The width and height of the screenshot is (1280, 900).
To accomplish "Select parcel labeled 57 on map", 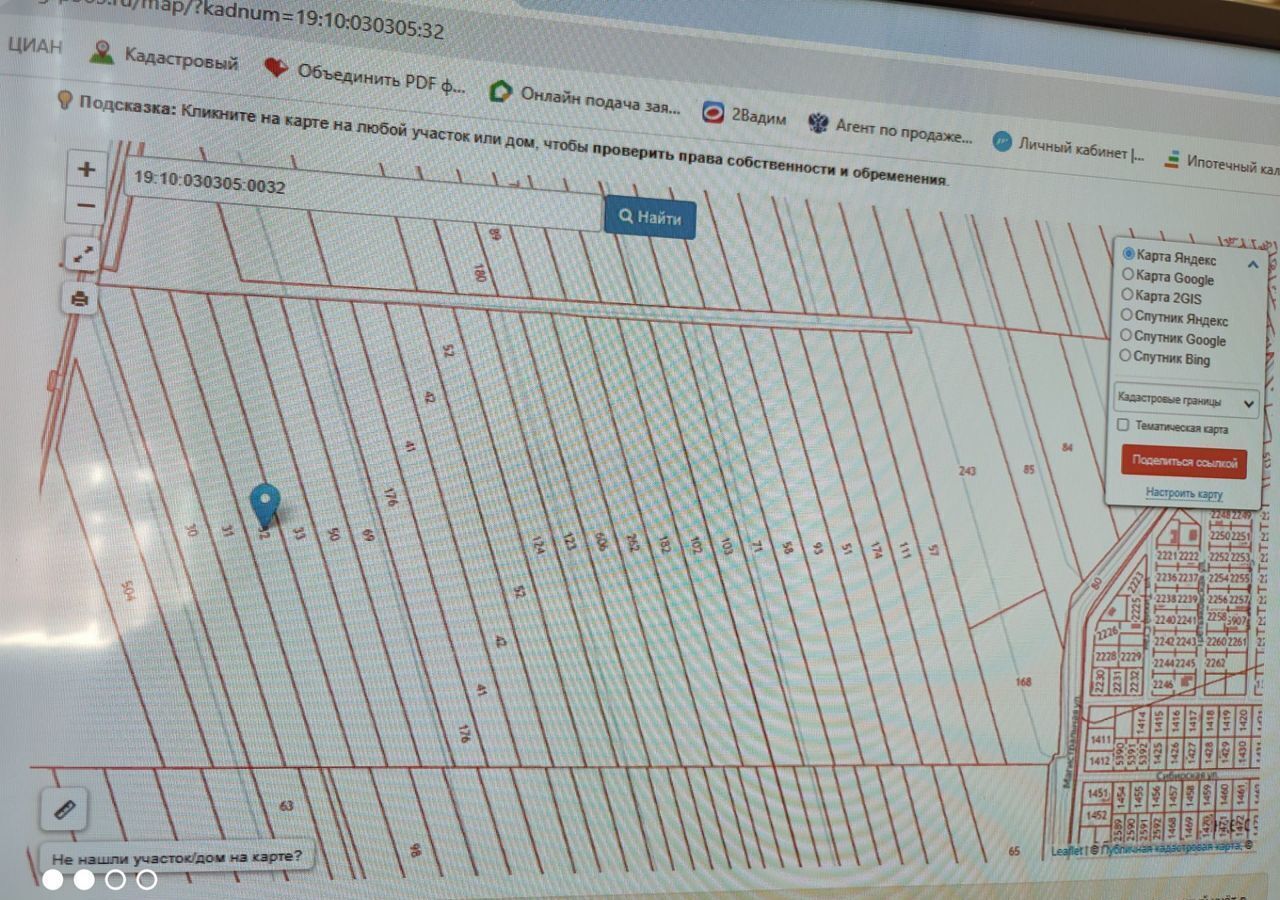I will (x=933, y=549).
